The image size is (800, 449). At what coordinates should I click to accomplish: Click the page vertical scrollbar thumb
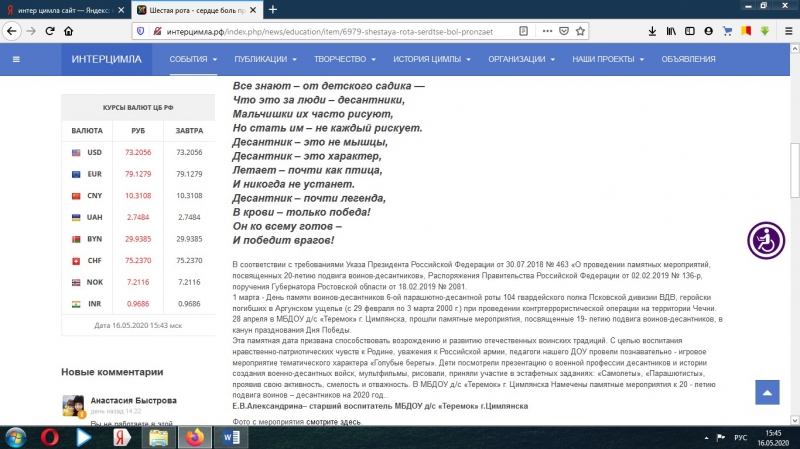coord(794,170)
